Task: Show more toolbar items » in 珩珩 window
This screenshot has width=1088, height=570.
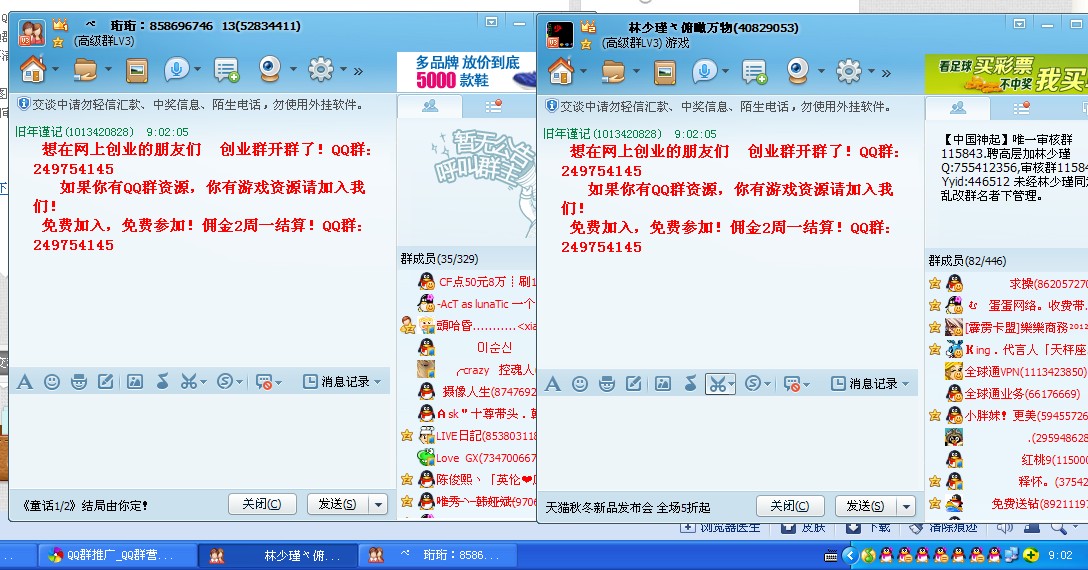Action: (359, 71)
